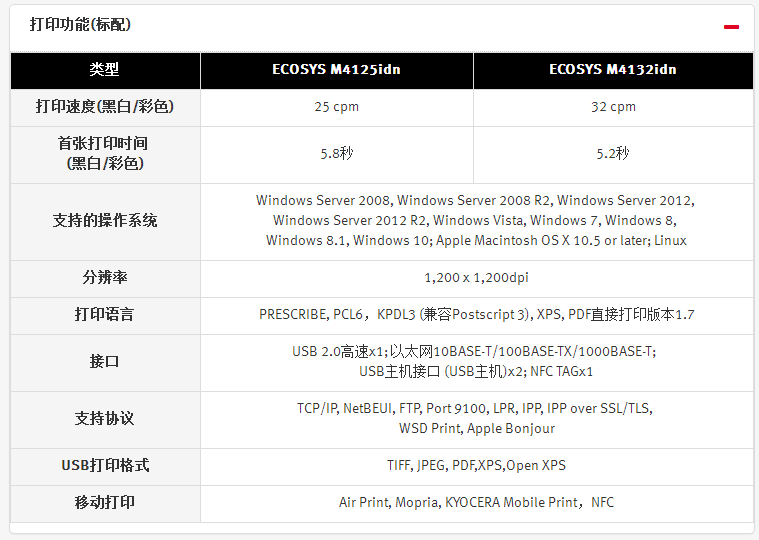Click the 打印语言 row label
Viewport: 759px width, 540px height.
click(x=105, y=315)
